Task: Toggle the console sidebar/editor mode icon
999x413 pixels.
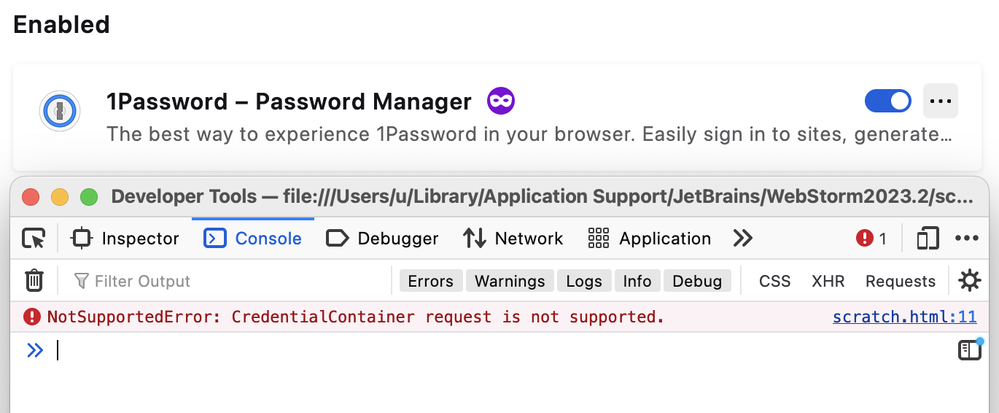Action: [969, 350]
